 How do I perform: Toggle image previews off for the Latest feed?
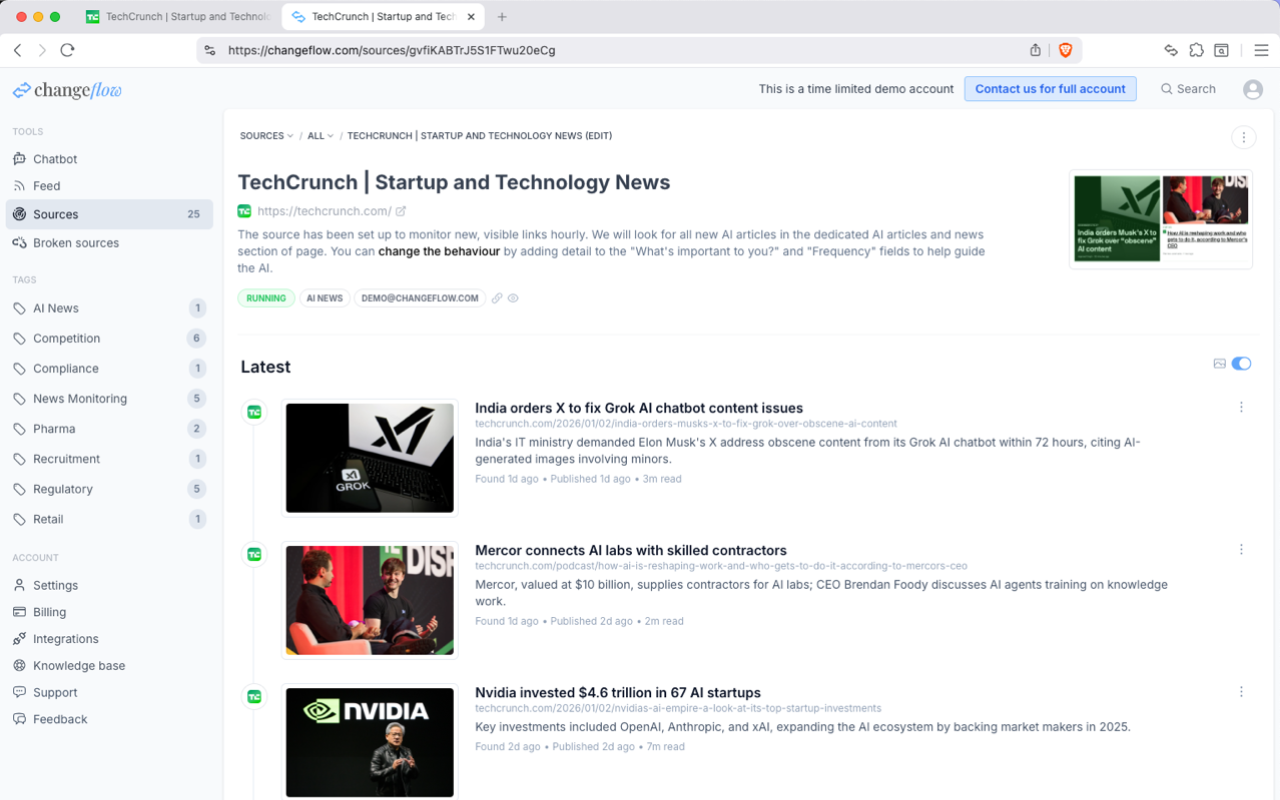[x=1241, y=363]
